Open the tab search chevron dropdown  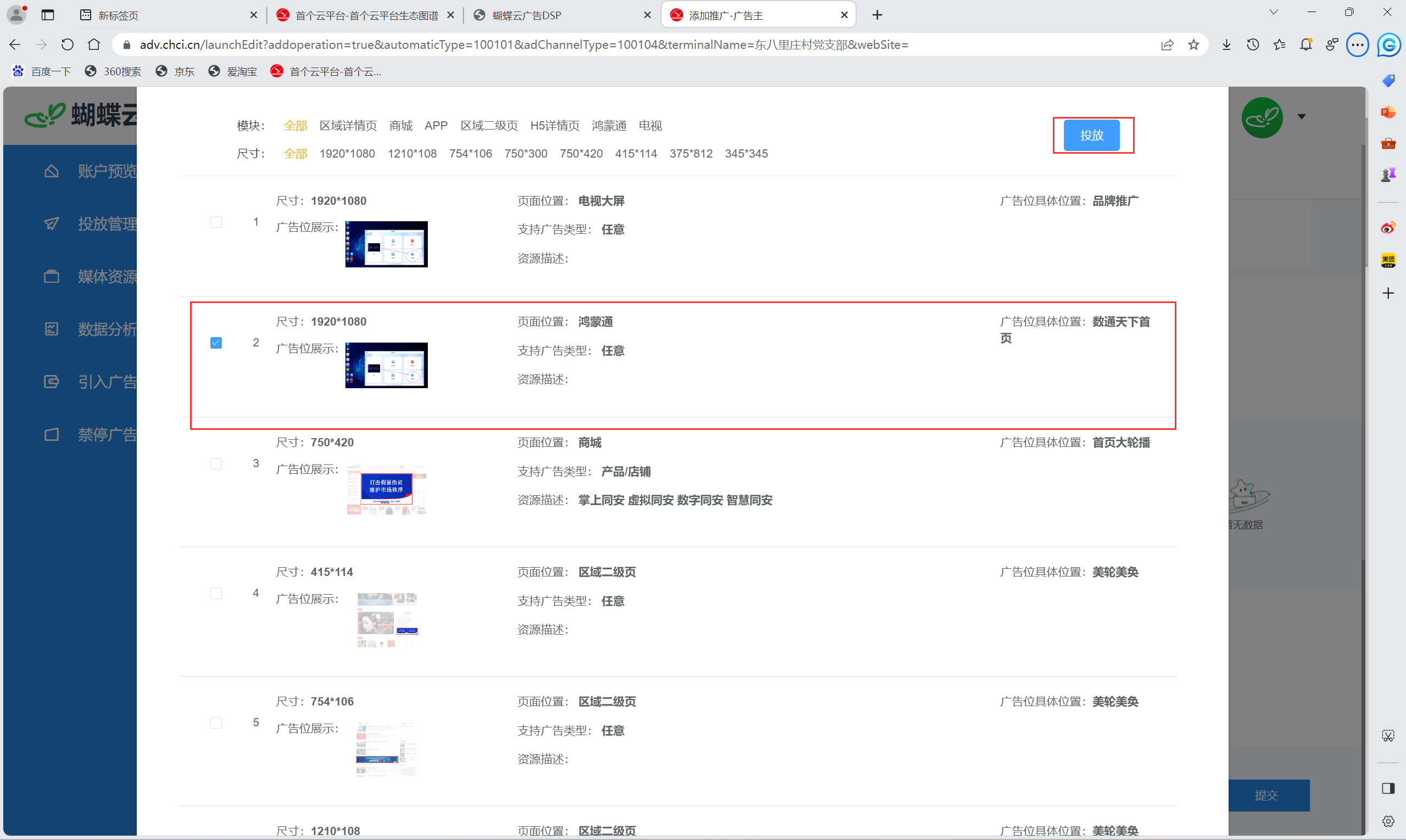(1274, 13)
